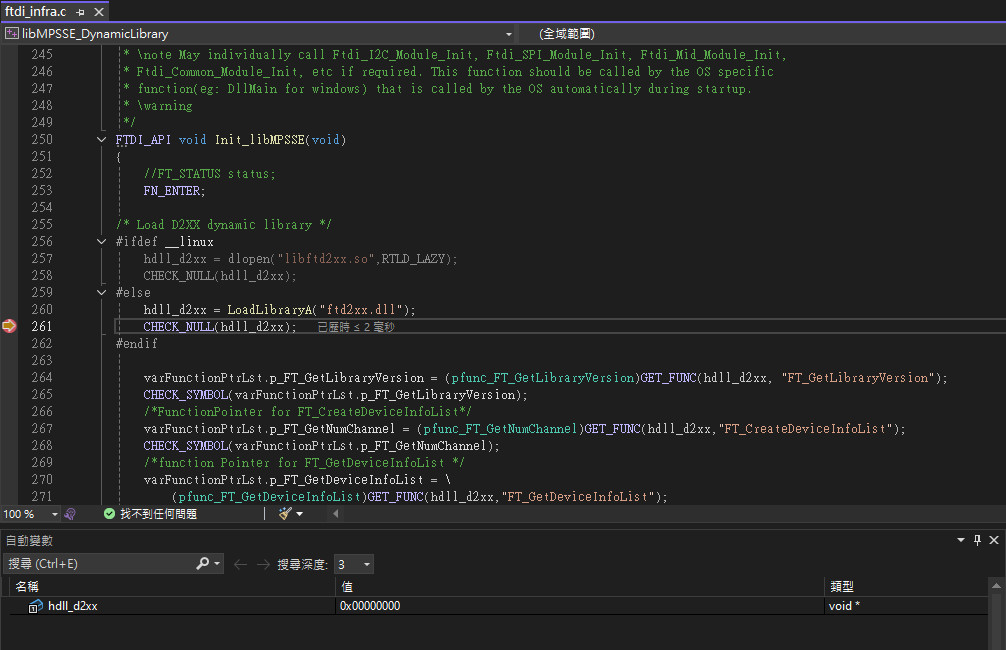
Task: Open the 100 % zoom level dropdown
Action: 54,514
